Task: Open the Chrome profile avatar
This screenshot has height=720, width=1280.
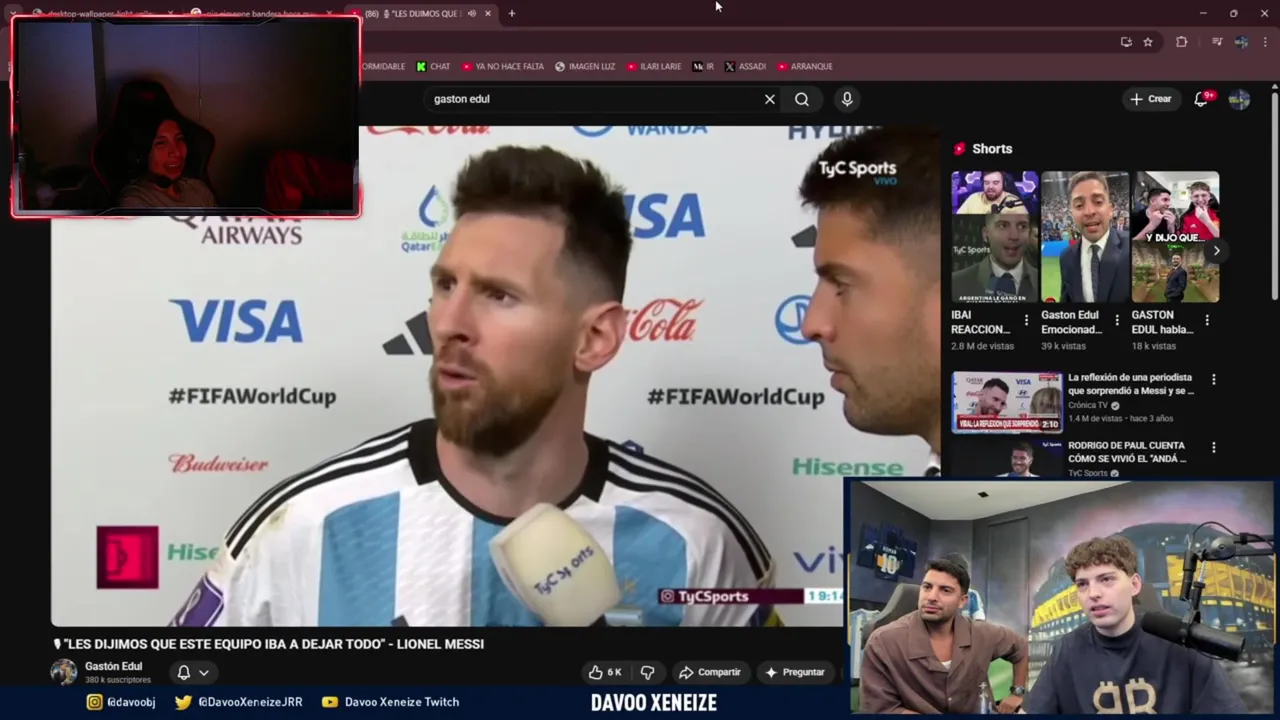Action: pos(1241,42)
